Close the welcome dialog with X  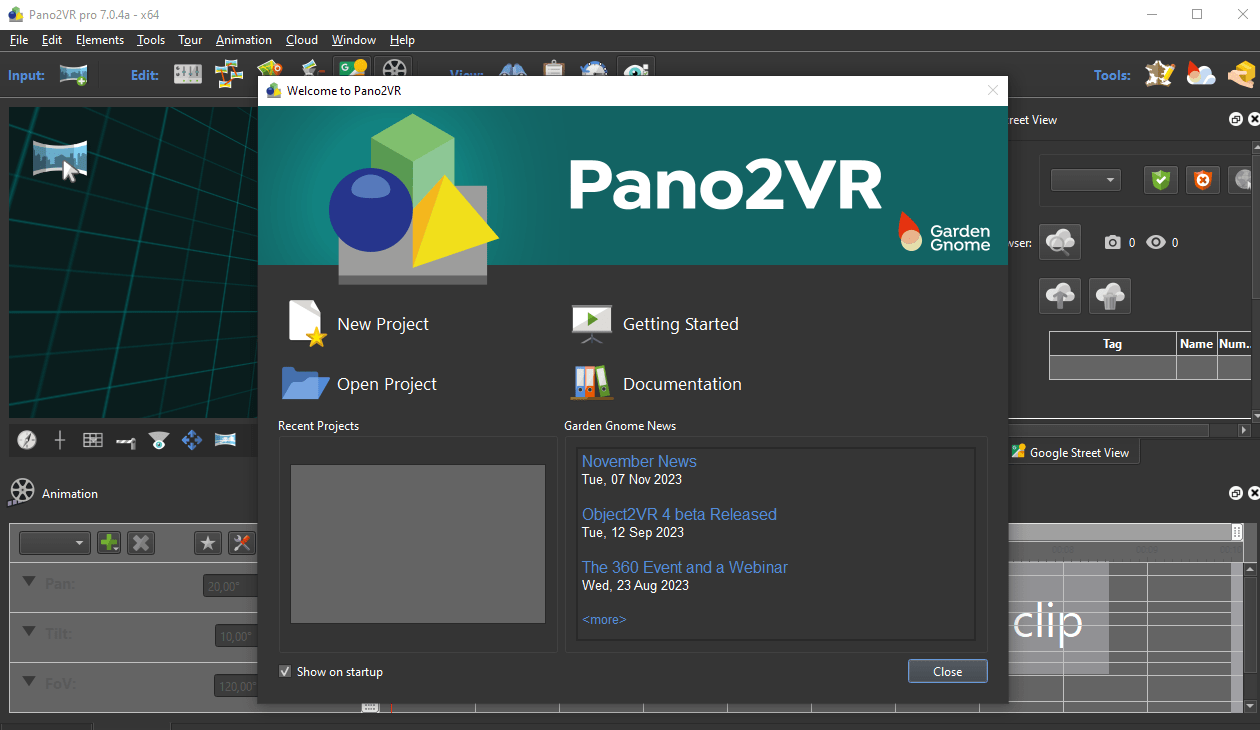tap(993, 90)
